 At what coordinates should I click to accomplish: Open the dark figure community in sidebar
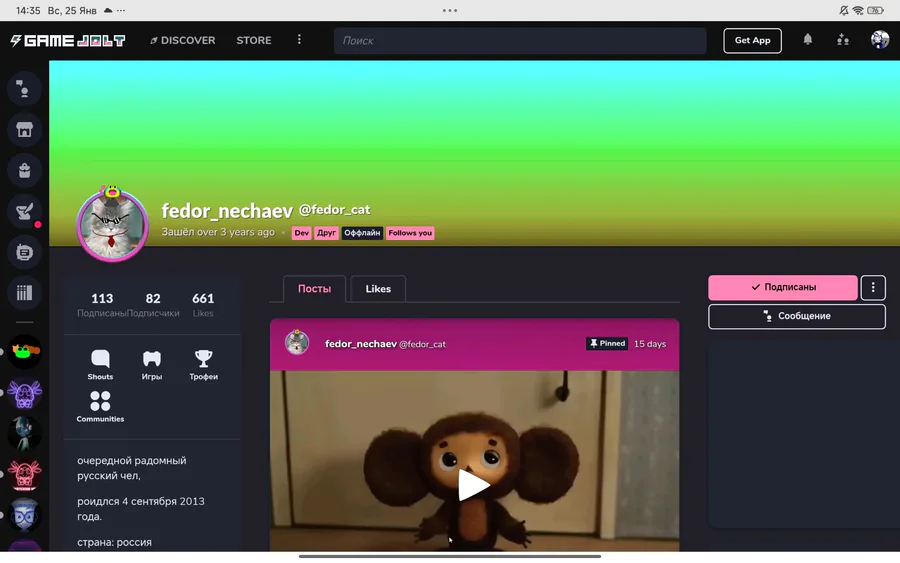[24, 434]
